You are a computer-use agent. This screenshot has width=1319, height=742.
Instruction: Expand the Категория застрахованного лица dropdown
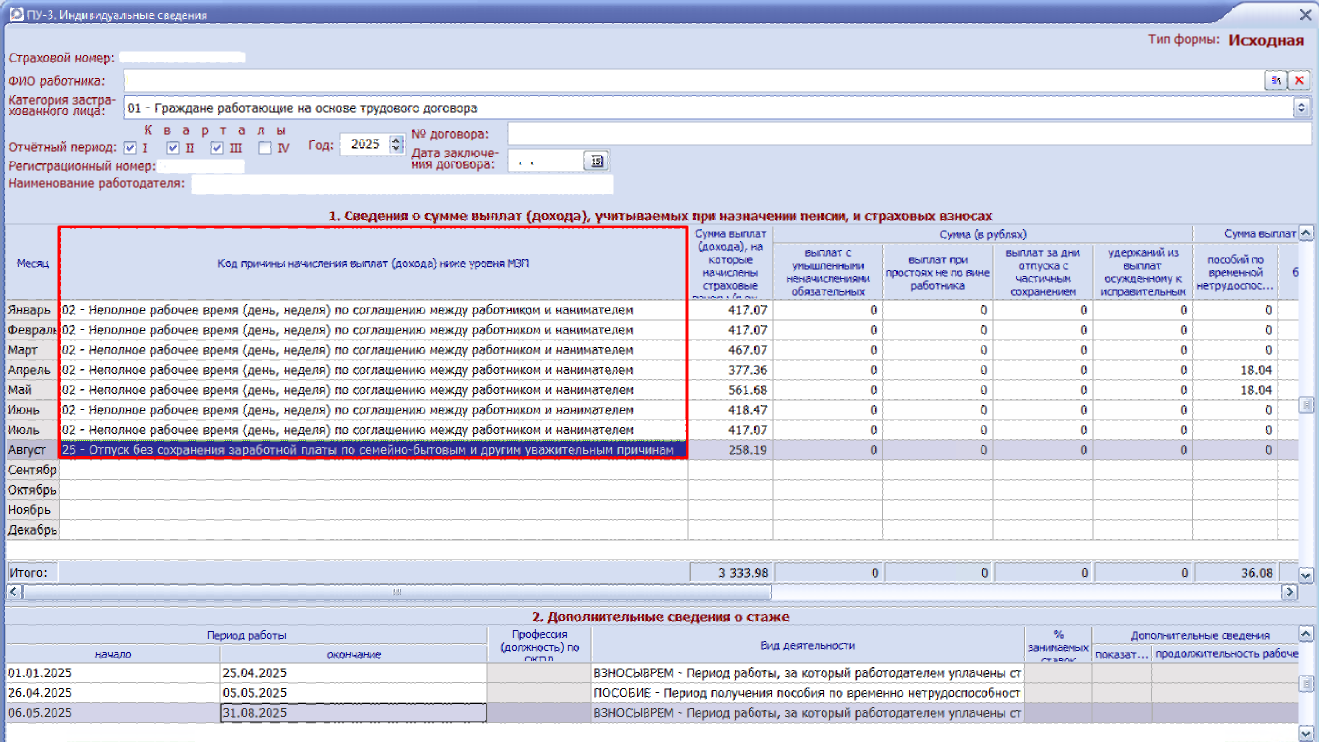click(1301, 107)
